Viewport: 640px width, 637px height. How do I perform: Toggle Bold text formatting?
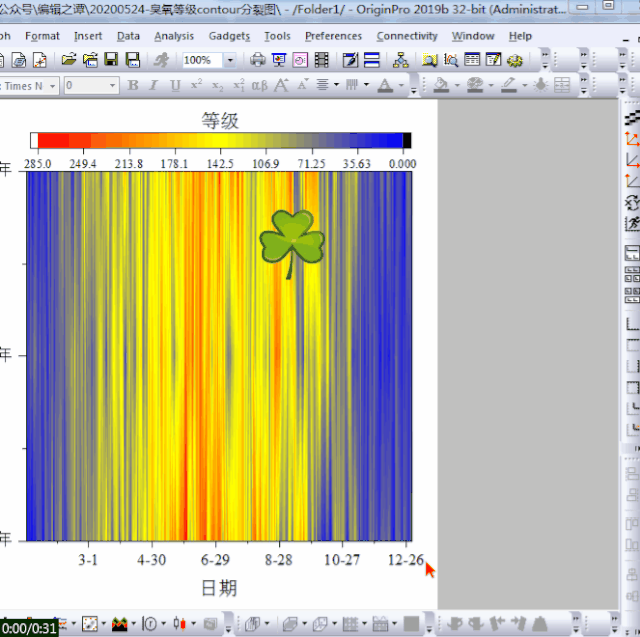click(x=133, y=85)
